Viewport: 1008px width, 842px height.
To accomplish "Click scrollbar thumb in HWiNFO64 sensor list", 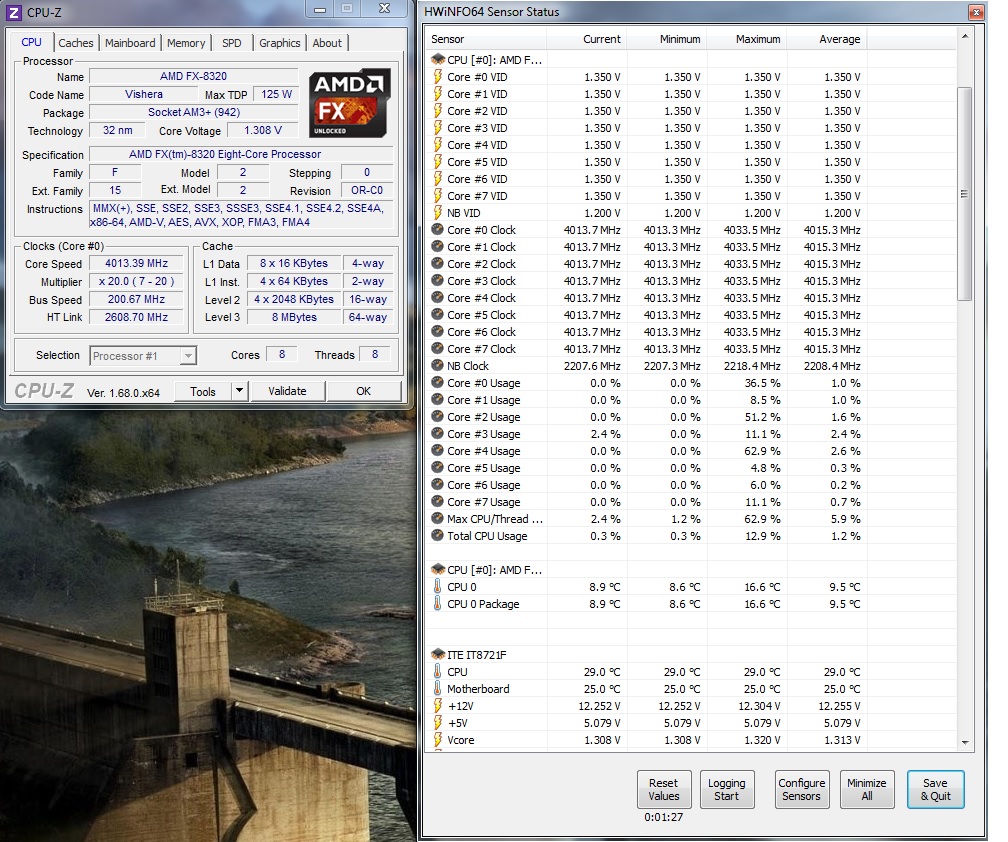I will click(964, 193).
